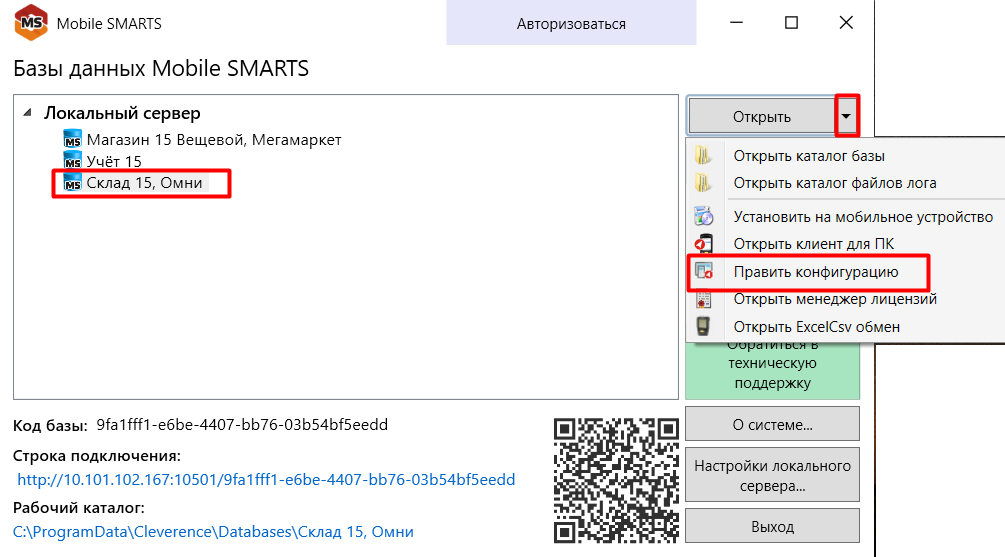Select Установить на мобильное устройство
1005x557 pixels.
[x=863, y=217]
